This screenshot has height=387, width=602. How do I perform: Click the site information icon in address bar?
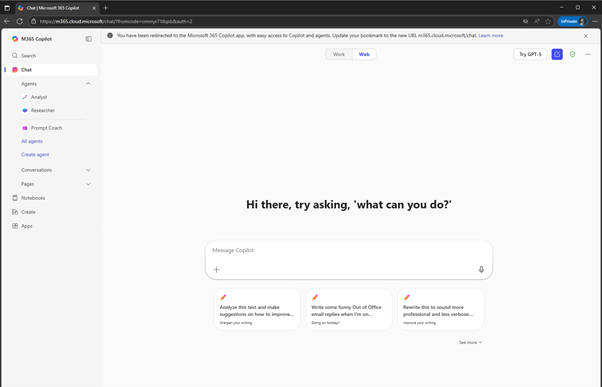34,22
